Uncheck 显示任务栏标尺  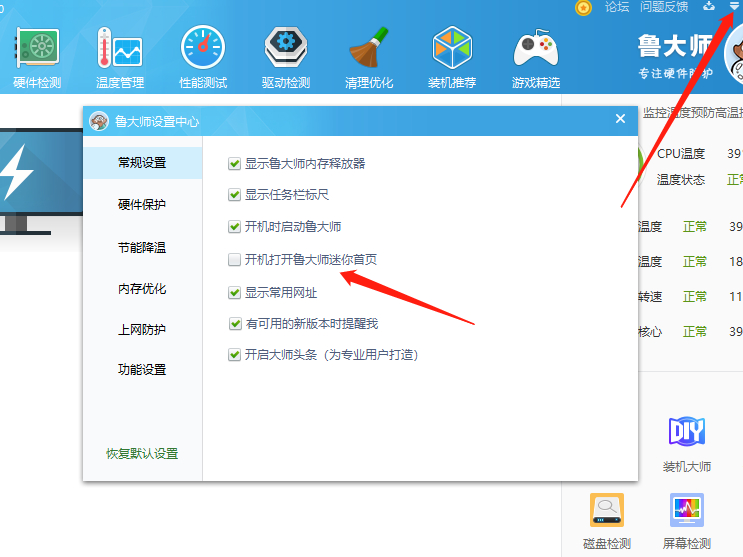235,195
